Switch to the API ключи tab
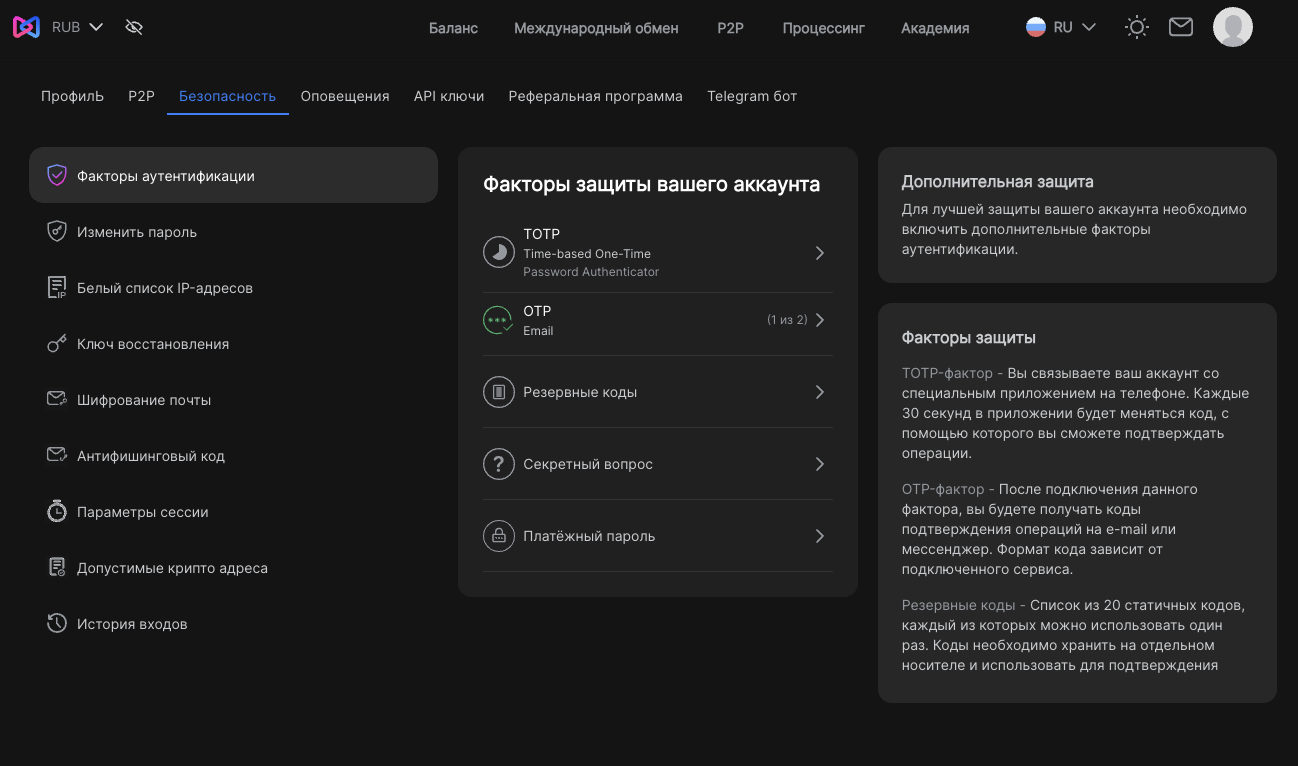The height and width of the screenshot is (766, 1298). (x=449, y=96)
